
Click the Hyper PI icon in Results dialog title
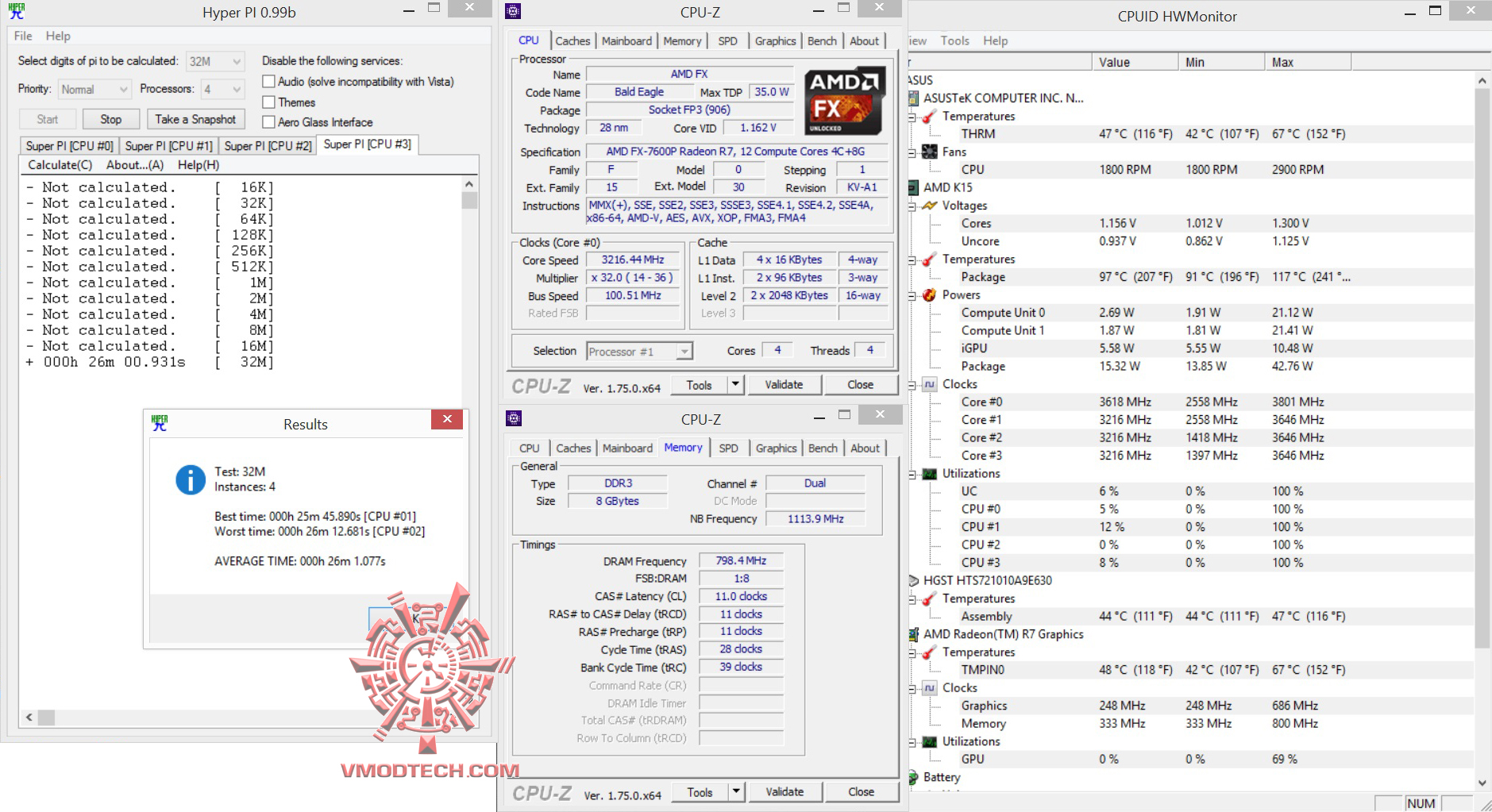pos(160,423)
